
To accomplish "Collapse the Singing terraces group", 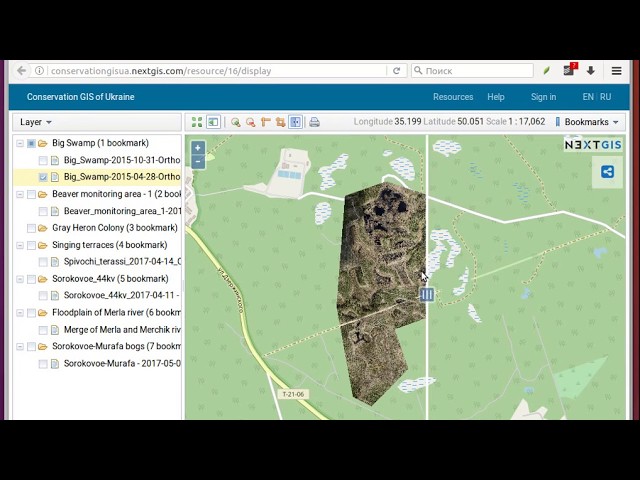I will [20, 245].
